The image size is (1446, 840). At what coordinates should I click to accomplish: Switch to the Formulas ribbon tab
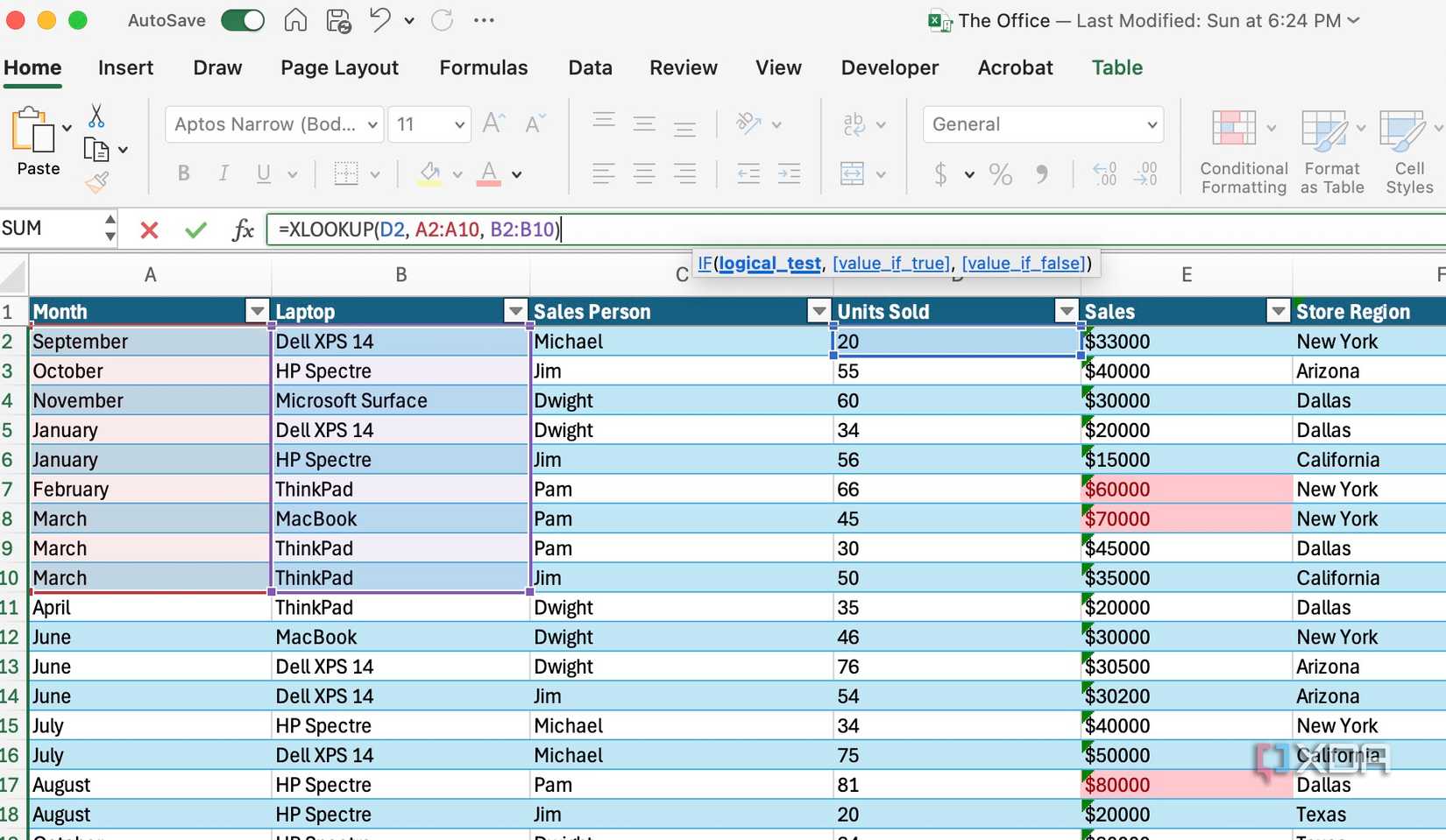click(483, 67)
